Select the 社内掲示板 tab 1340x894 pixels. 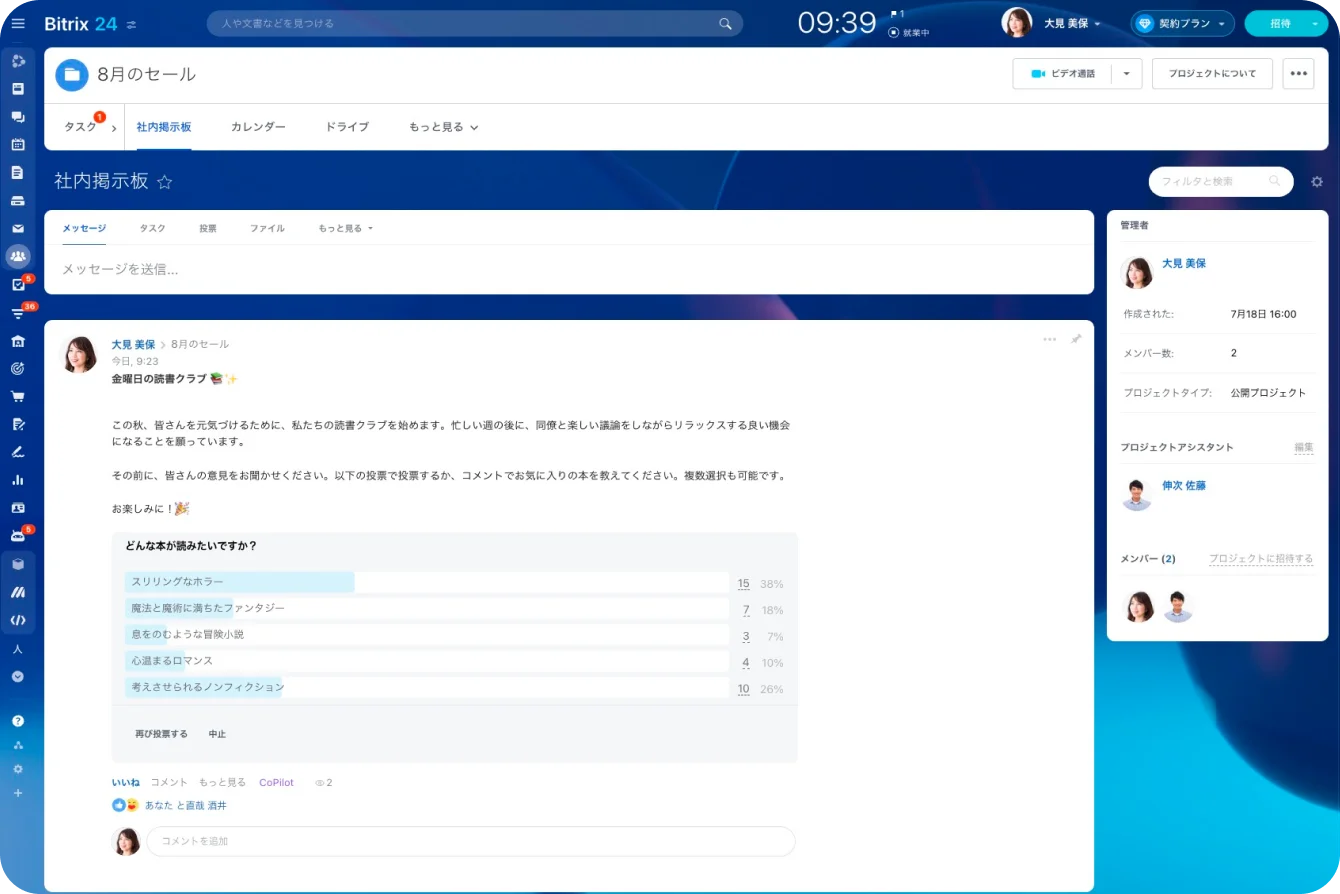pos(164,127)
